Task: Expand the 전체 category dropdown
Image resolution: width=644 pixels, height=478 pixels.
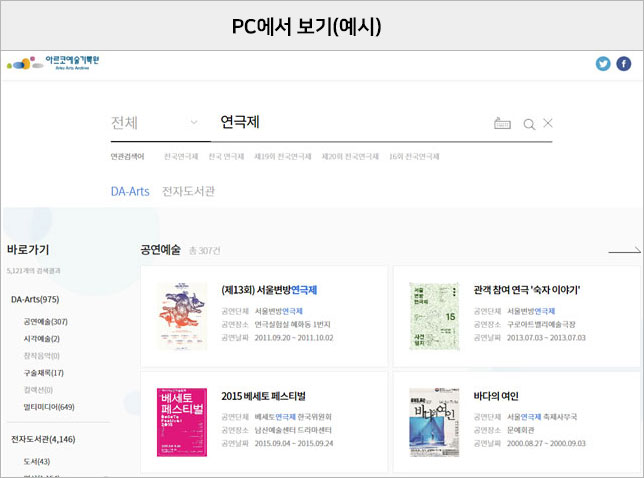Action: 154,122
